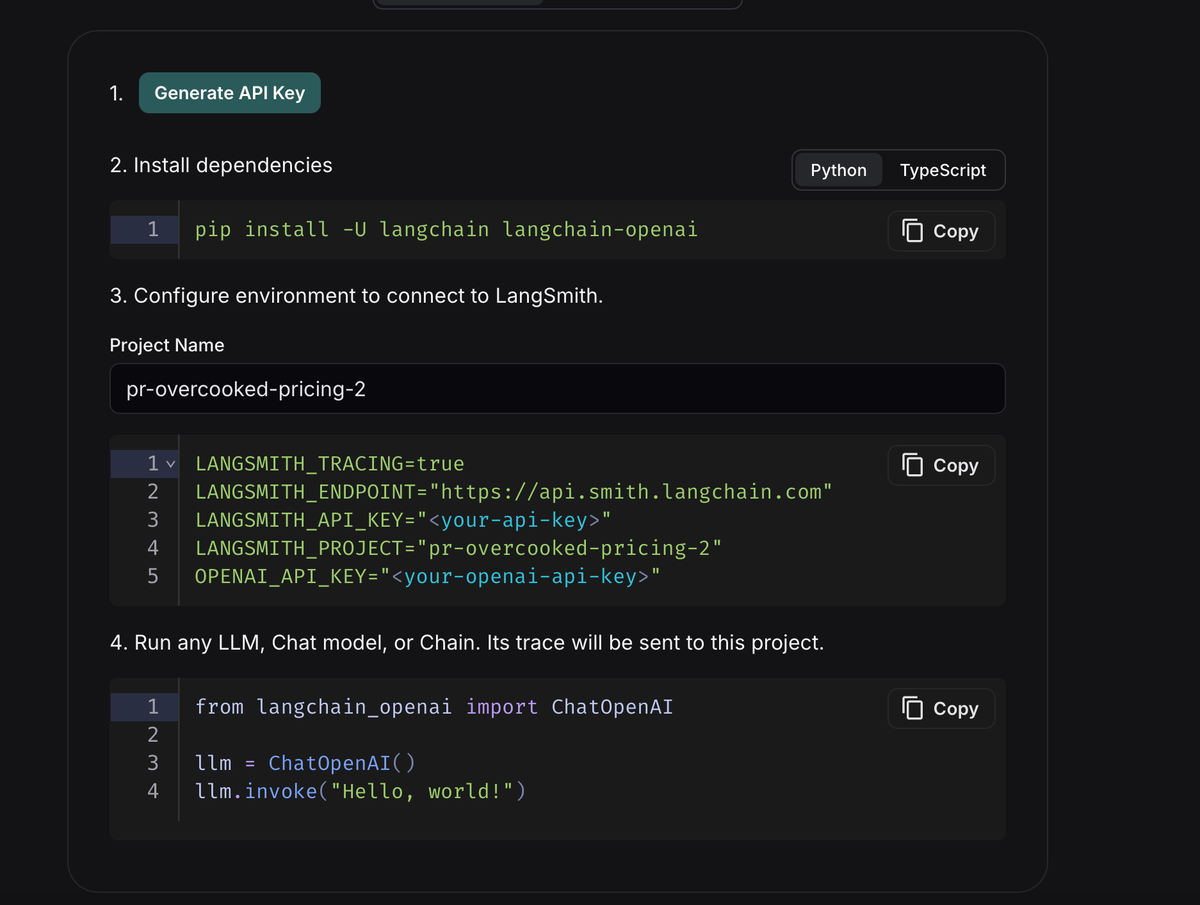This screenshot has height=905, width=1200.
Task: Select the Python tab
Action: pyautogui.click(x=838, y=170)
